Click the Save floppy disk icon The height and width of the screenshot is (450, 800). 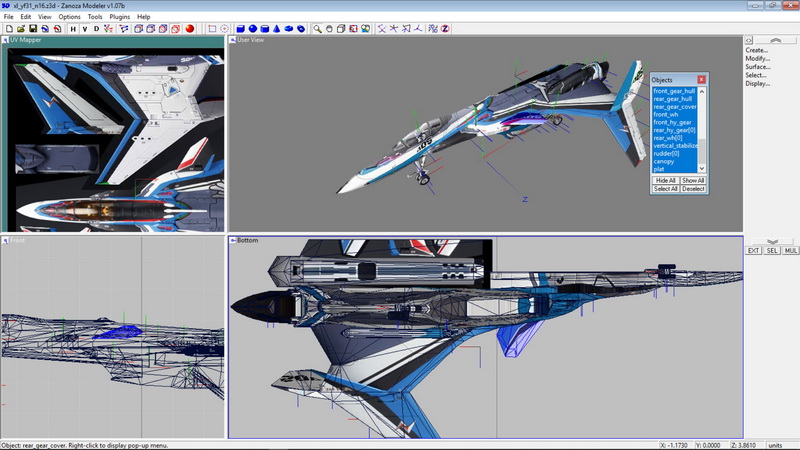point(33,29)
